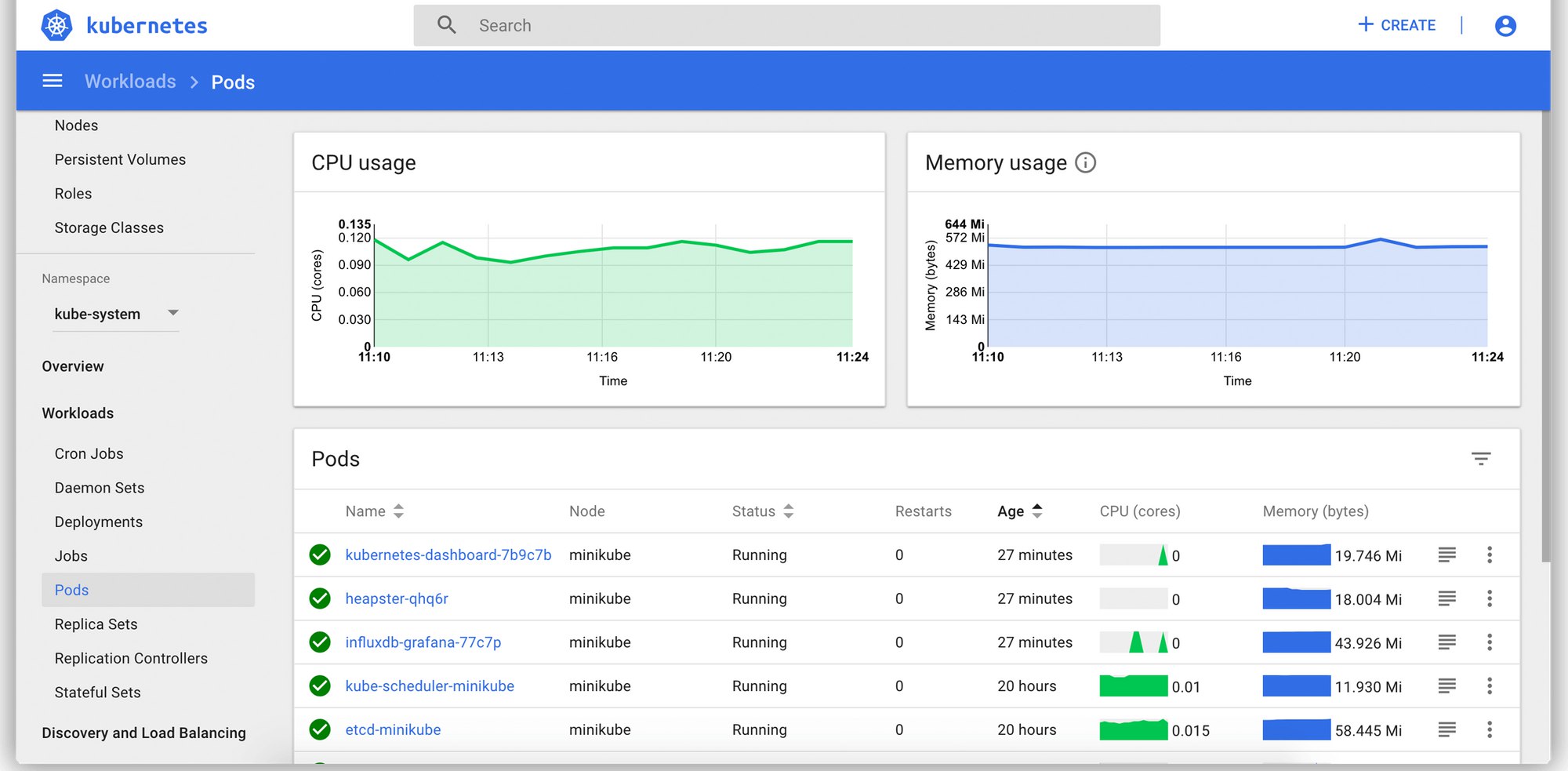Screen dimensions: 1568x771
Task: Open Replication Controllers in sidebar
Action: pos(131,658)
